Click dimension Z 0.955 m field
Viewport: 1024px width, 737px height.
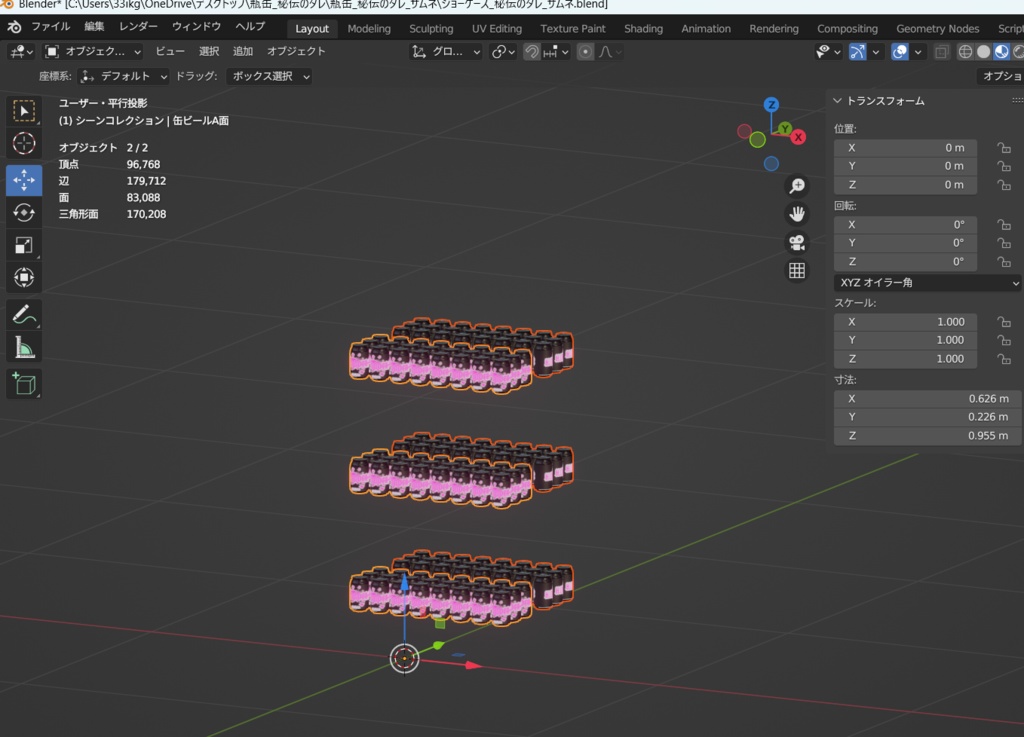click(927, 436)
